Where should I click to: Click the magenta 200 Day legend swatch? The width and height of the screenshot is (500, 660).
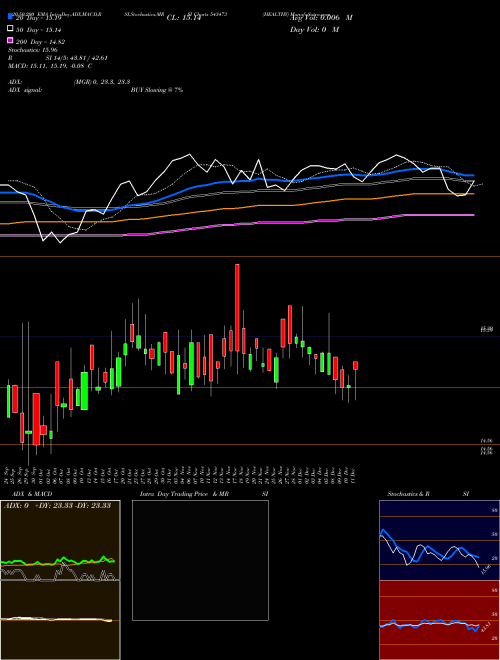(x=11, y=40)
